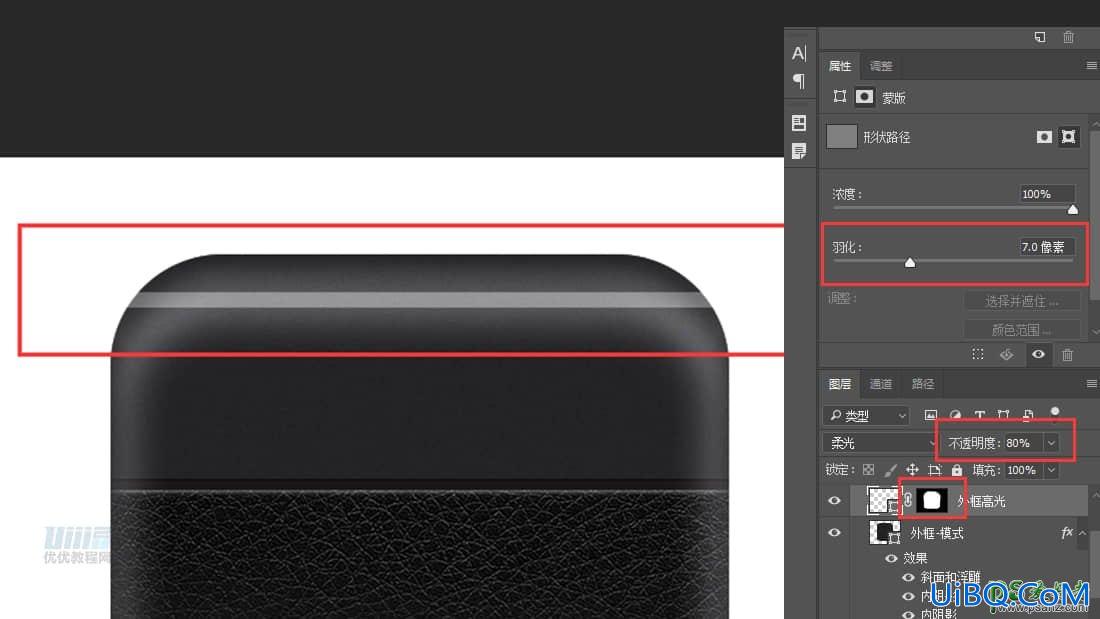Switch to the 调整 tab
1100x619 pixels.
click(x=881, y=66)
